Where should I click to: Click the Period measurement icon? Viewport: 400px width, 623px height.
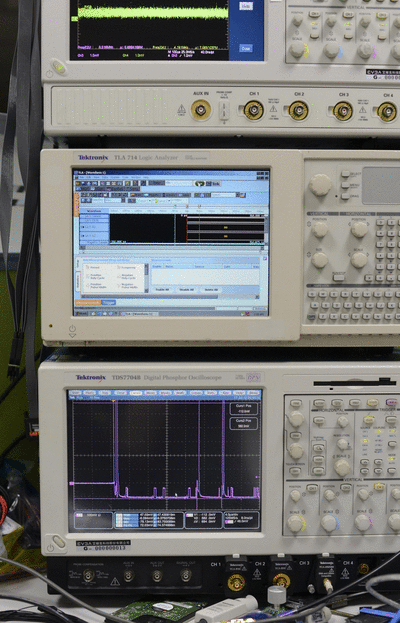click(88, 267)
